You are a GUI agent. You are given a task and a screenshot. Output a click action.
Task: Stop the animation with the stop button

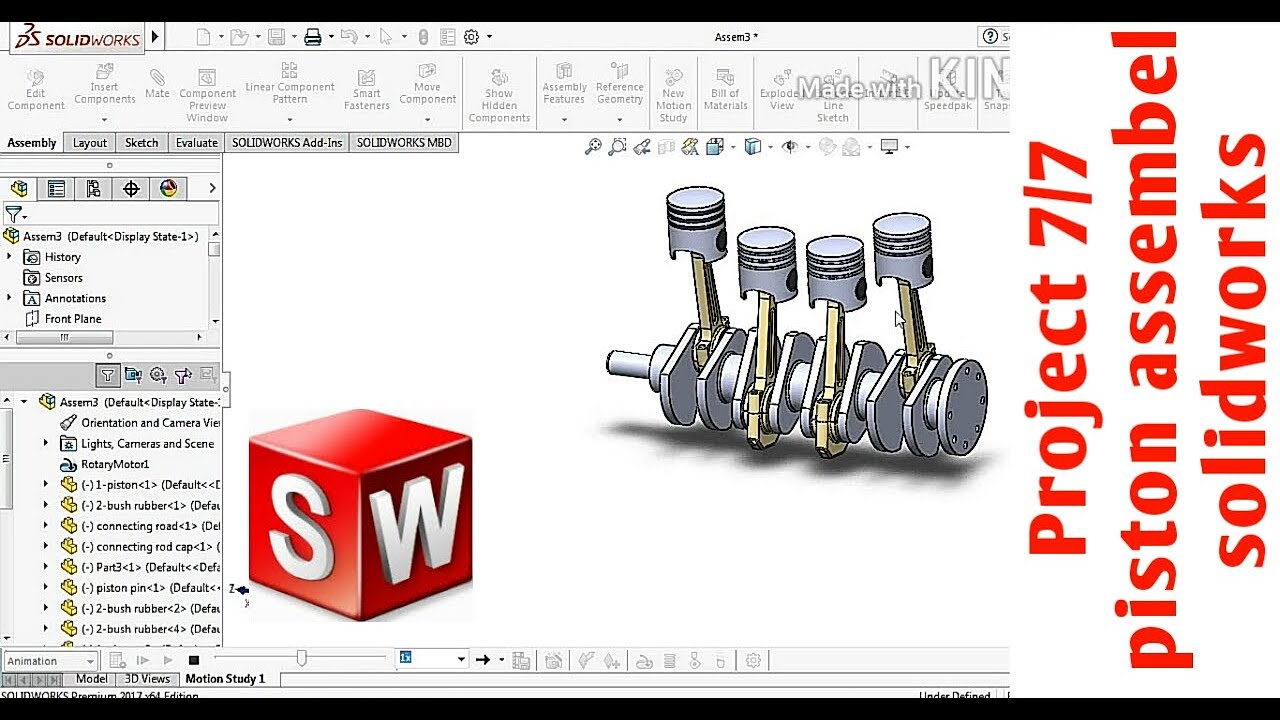[x=194, y=660]
